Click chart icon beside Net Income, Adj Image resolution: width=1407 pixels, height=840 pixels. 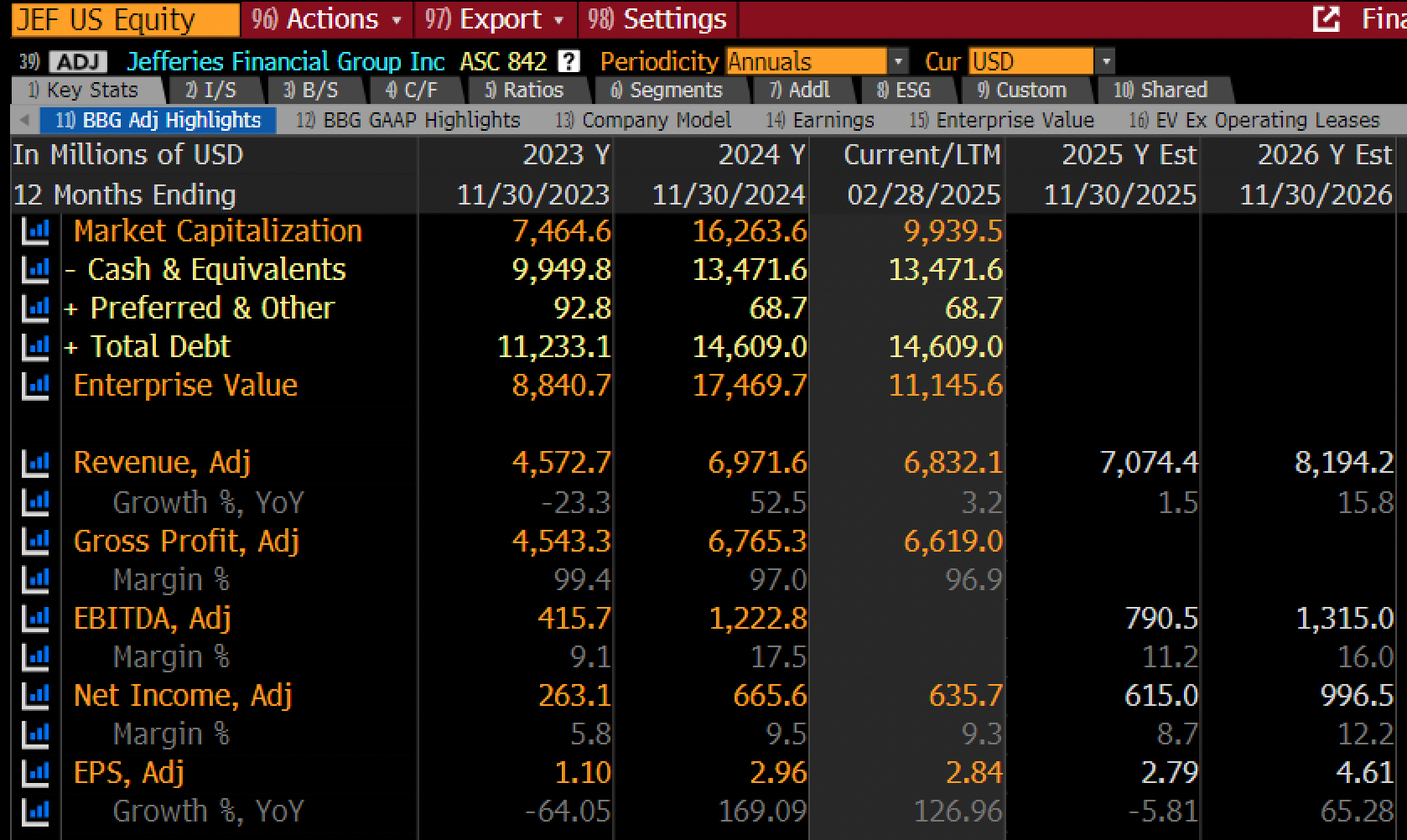click(35, 695)
